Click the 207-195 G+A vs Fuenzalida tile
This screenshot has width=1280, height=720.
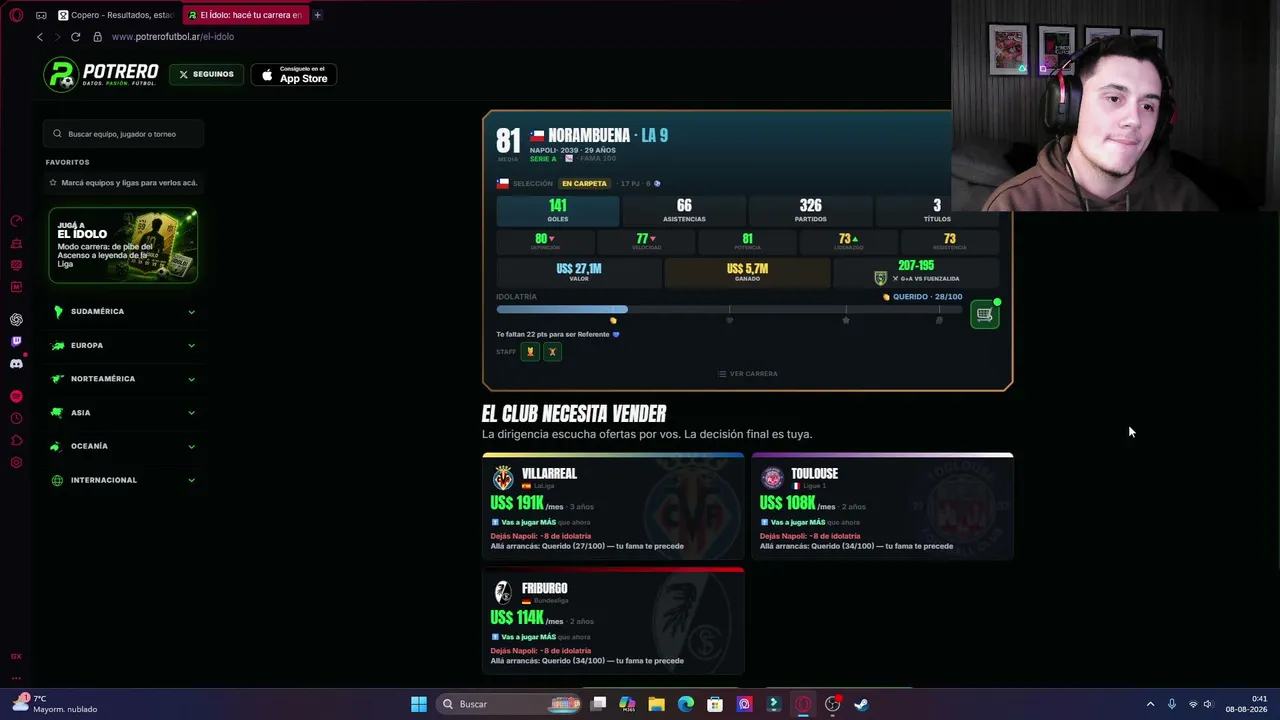[916, 272]
